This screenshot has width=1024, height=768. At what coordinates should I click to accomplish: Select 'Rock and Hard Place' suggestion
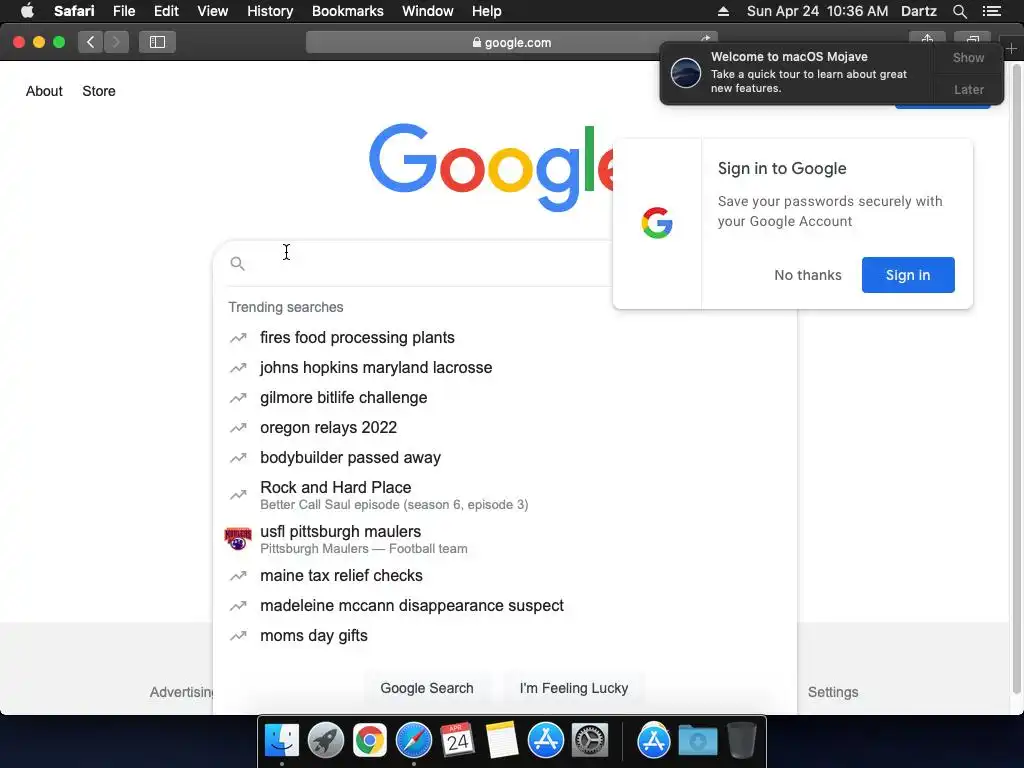click(504, 495)
